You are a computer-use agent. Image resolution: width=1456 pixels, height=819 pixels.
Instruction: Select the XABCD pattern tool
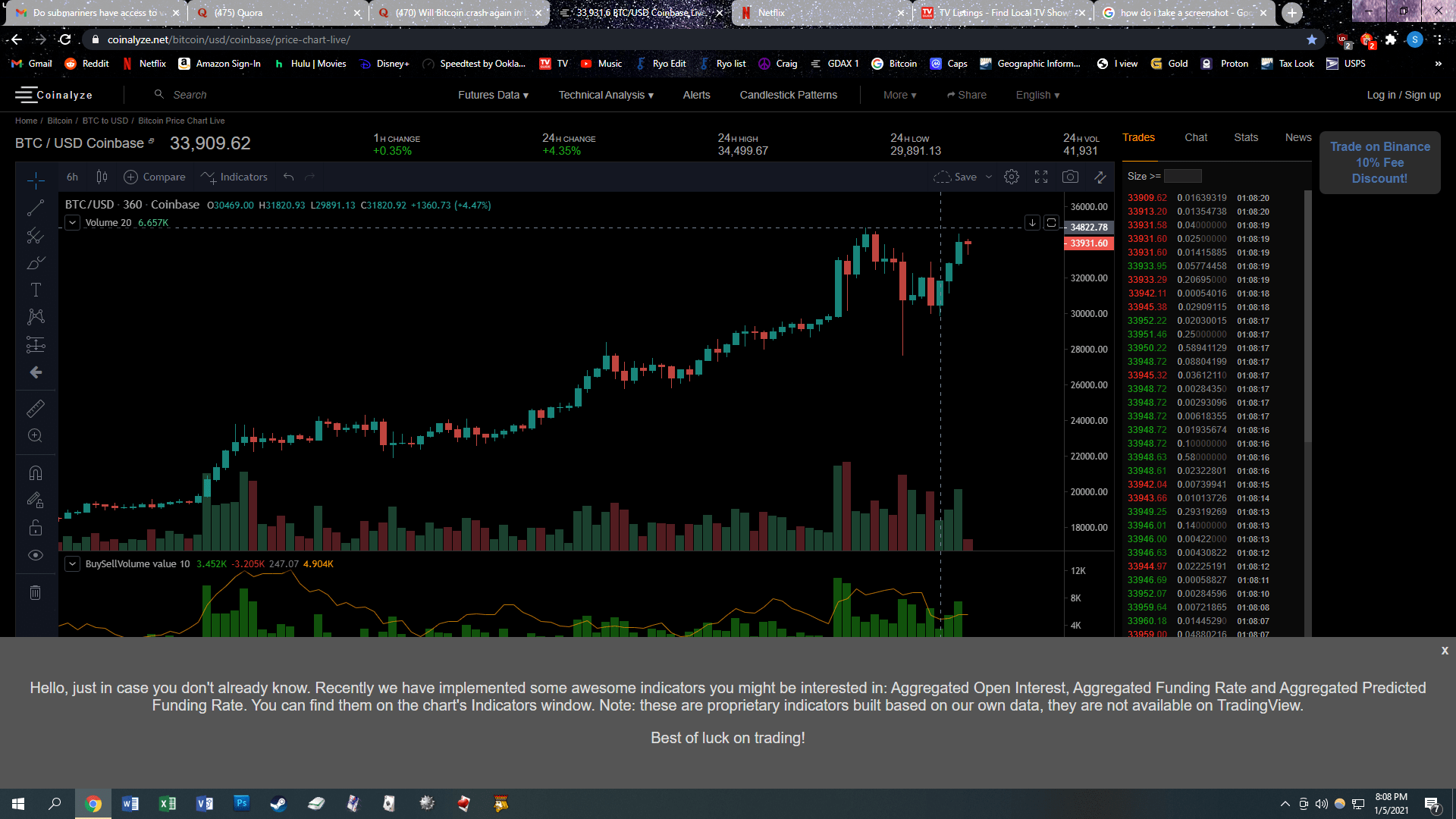36,317
